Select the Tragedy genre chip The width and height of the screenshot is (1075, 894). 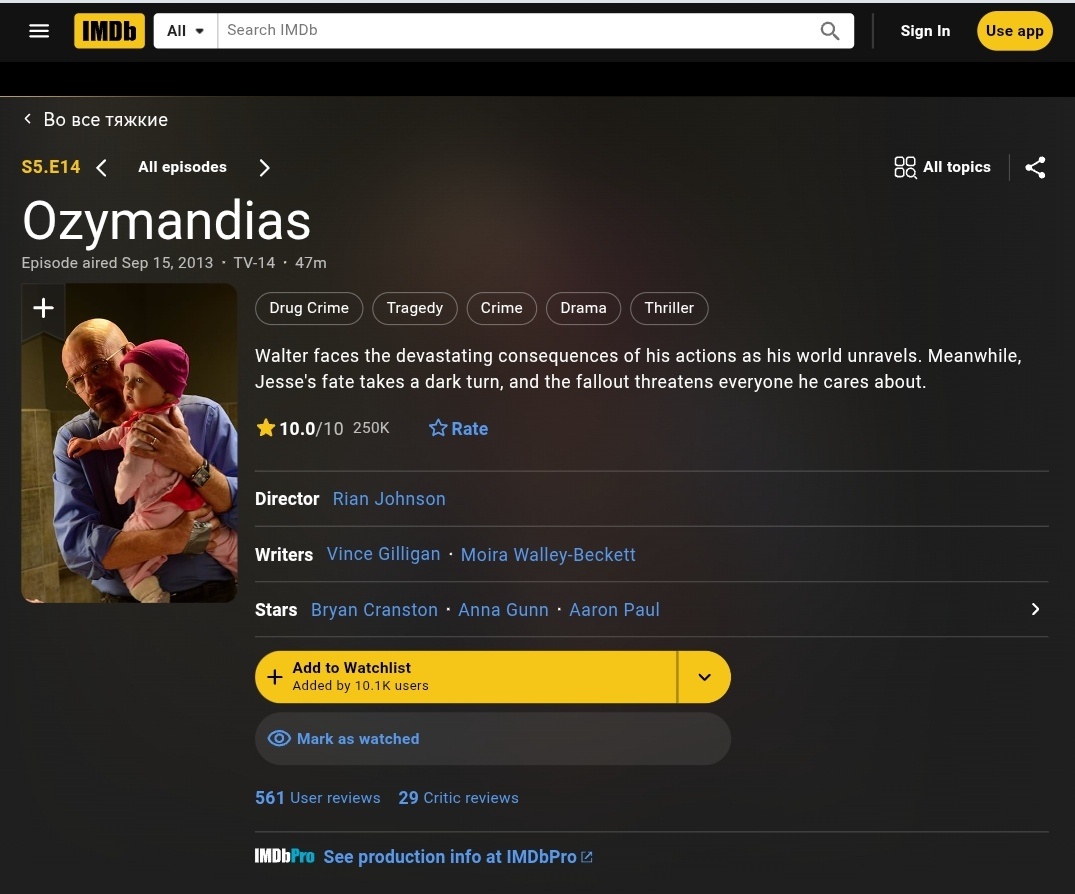point(414,308)
